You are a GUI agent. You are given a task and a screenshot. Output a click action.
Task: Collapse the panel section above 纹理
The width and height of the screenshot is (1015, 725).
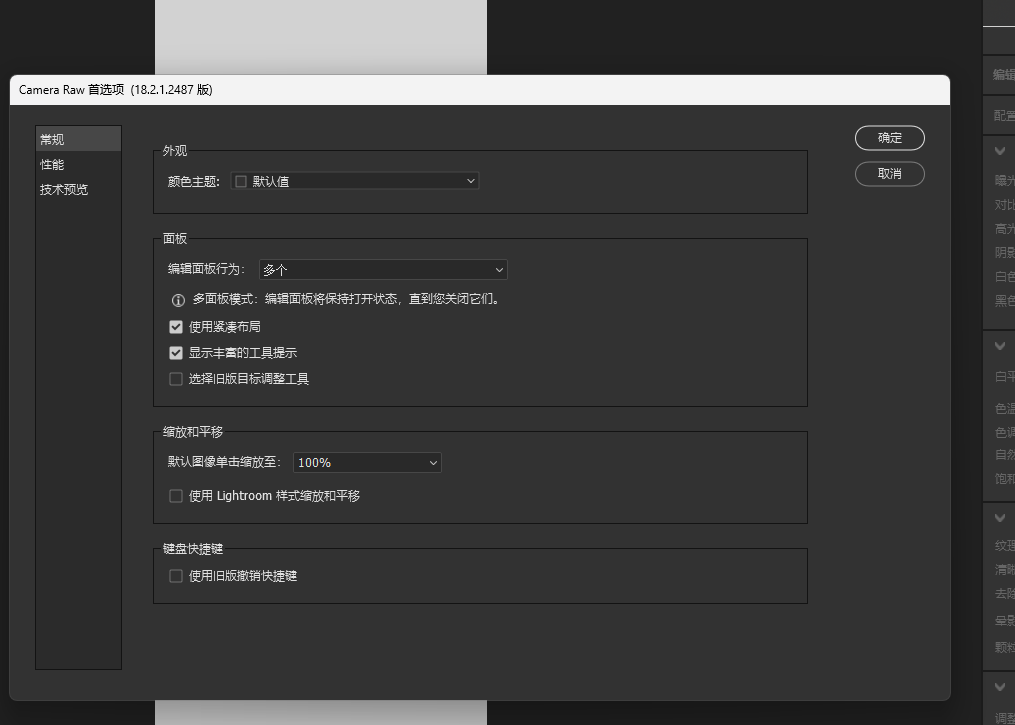tap(999, 517)
